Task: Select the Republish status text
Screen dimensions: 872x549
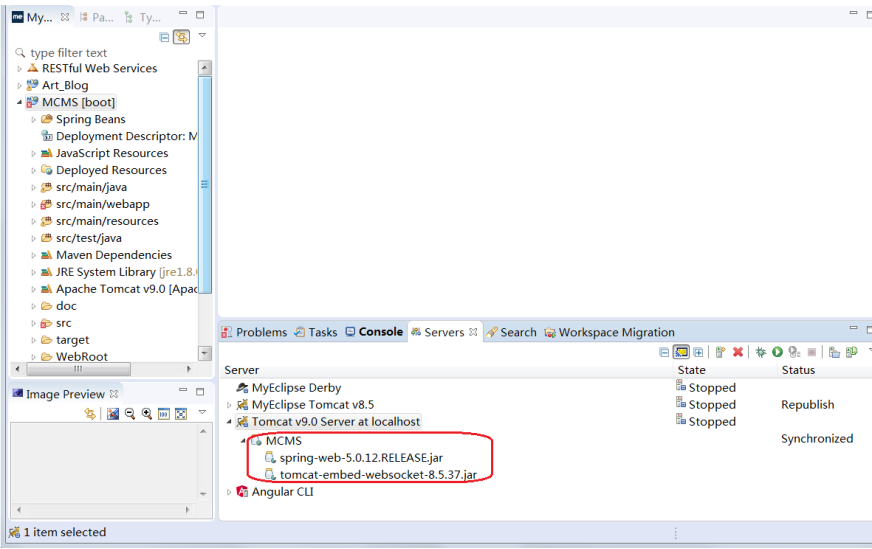Action: click(x=807, y=405)
